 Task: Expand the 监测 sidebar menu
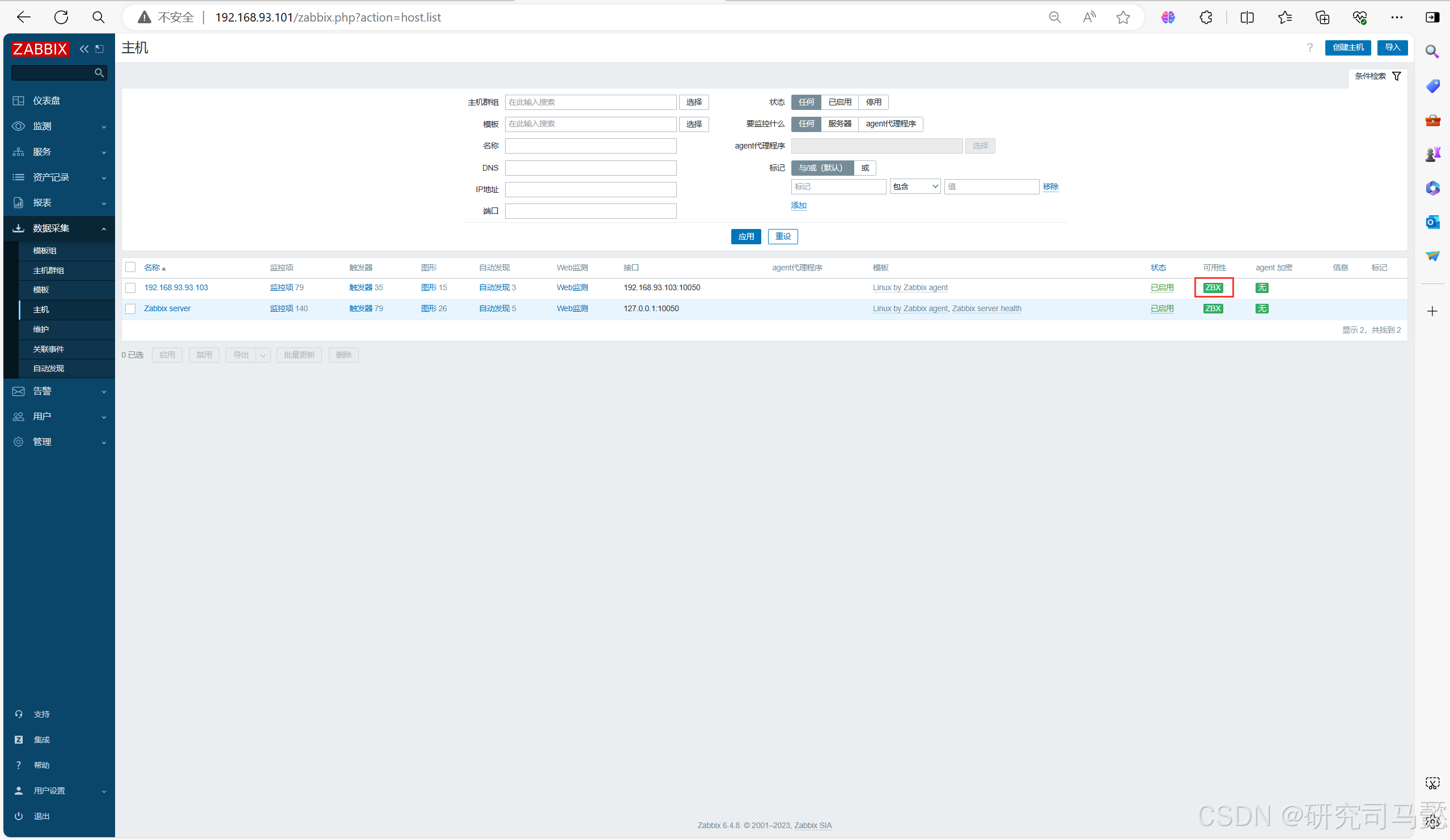pyautogui.click(x=59, y=126)
